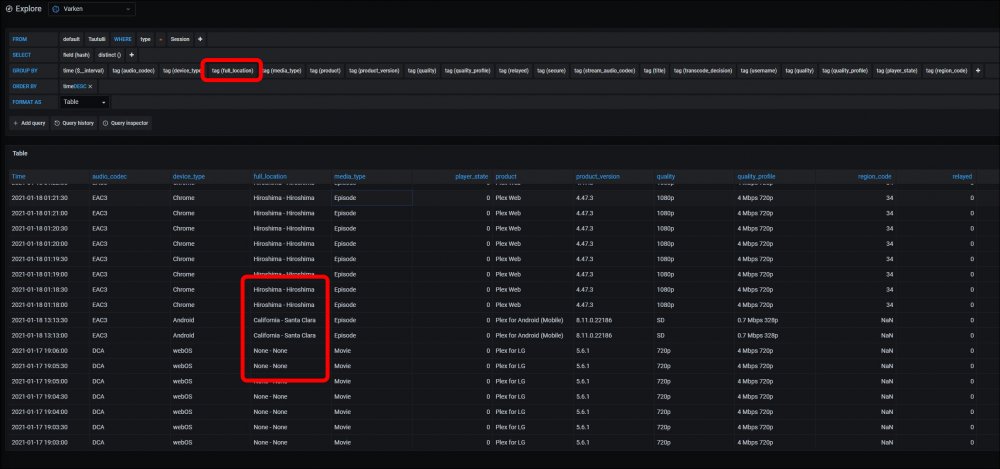Click Hiroshima - Hiroshima in the 01:18:00 row
Screen dimensions: 1000x469
pyautogui.click(x=284, y=305)
